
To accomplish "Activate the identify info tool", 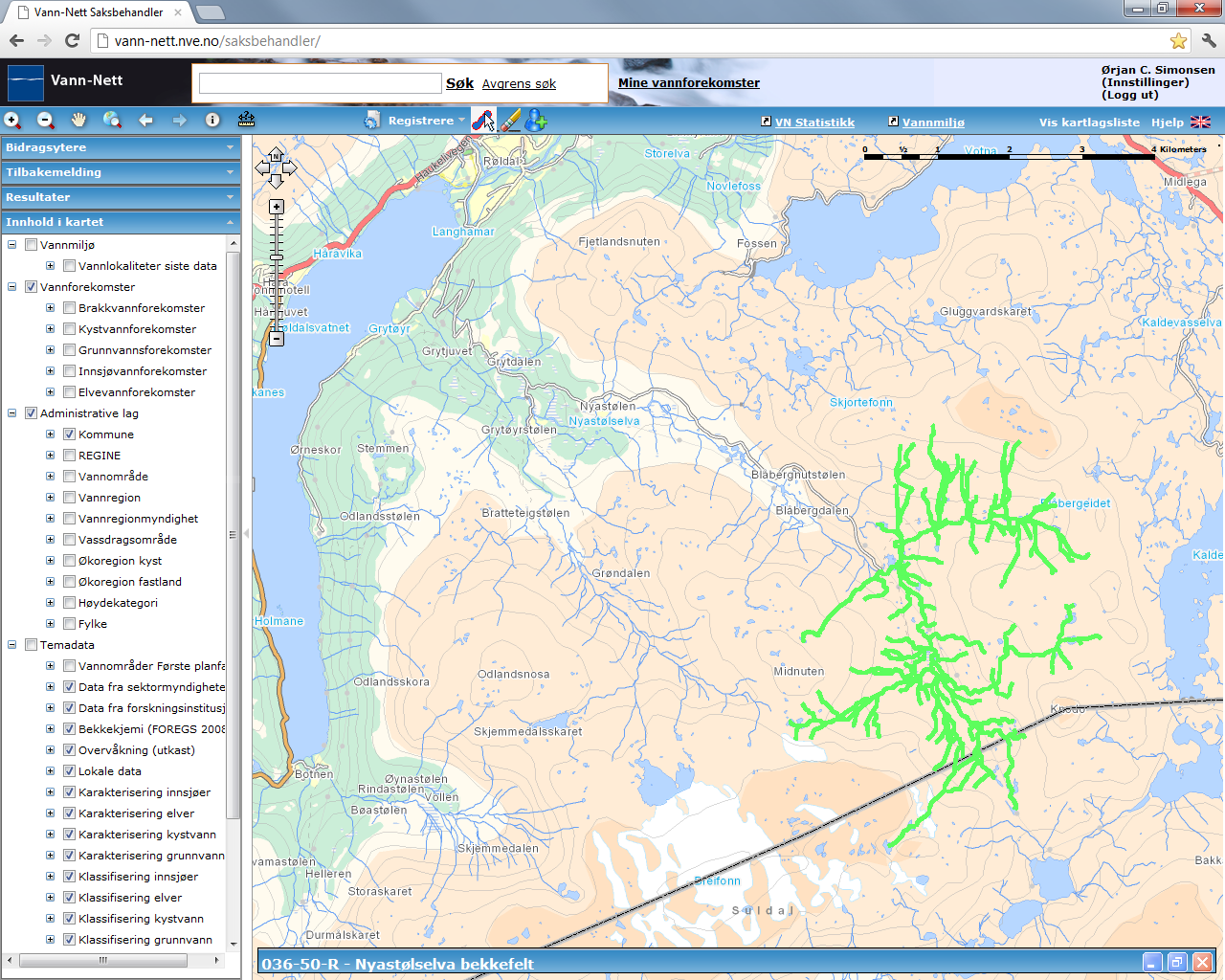I will click(212, 120).
